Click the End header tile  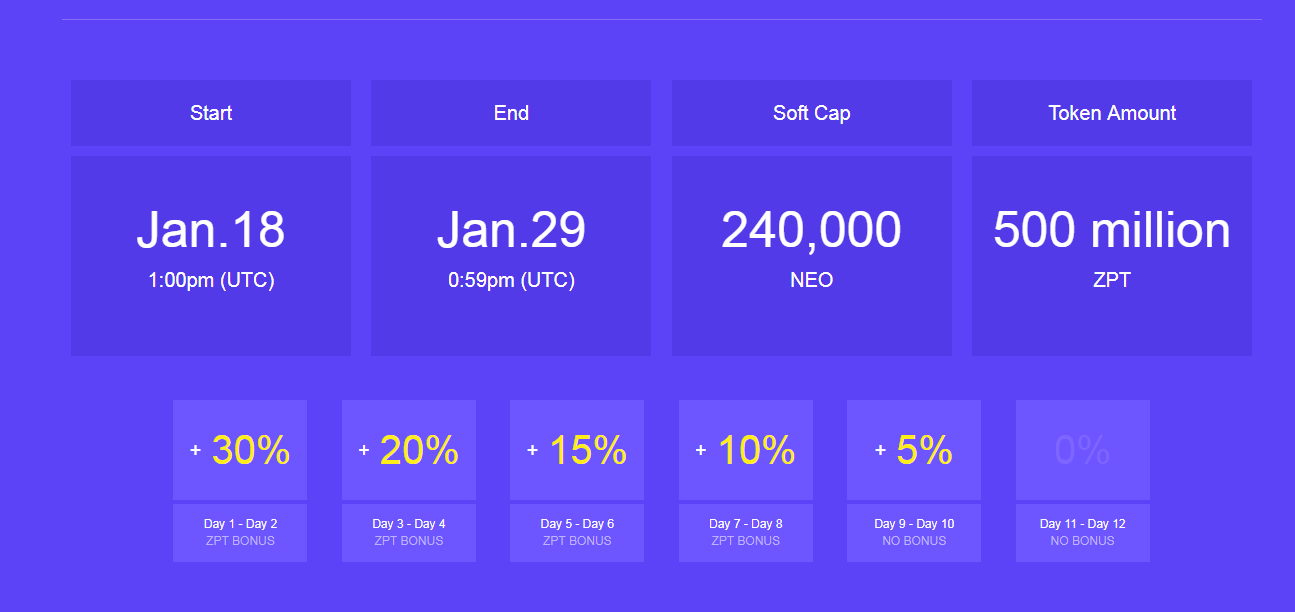coord(511,113)
